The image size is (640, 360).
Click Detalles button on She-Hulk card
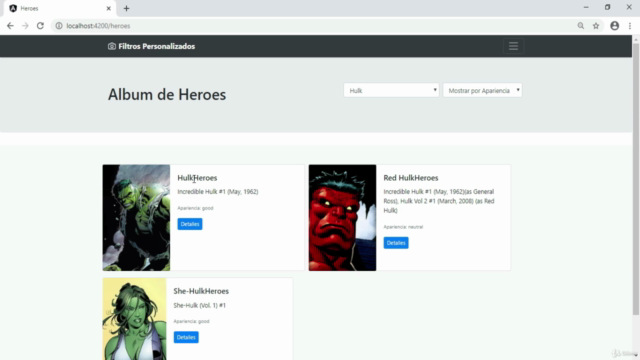pos(186,337)
